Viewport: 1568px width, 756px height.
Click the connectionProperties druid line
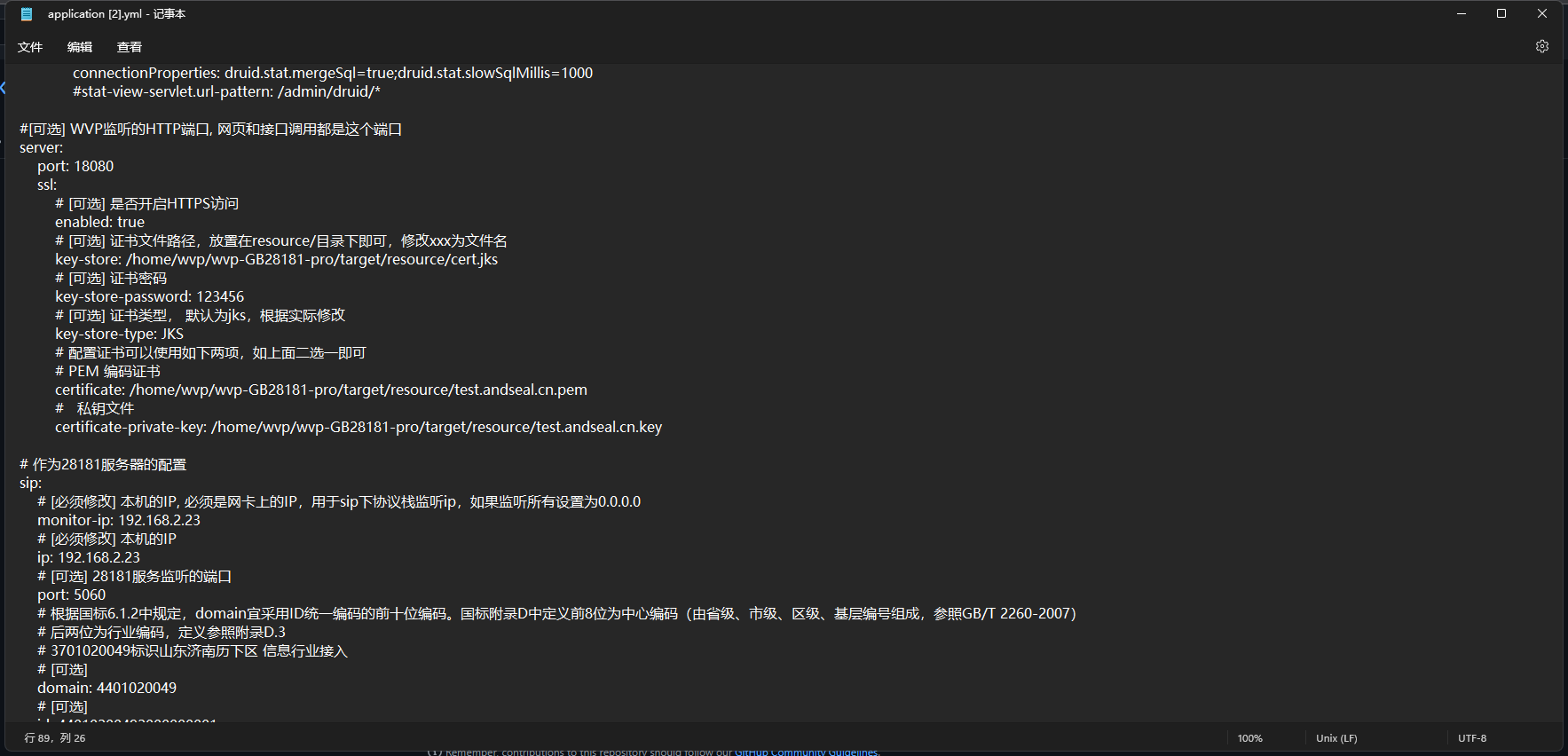pyautogui.click(x=333, y=73)
